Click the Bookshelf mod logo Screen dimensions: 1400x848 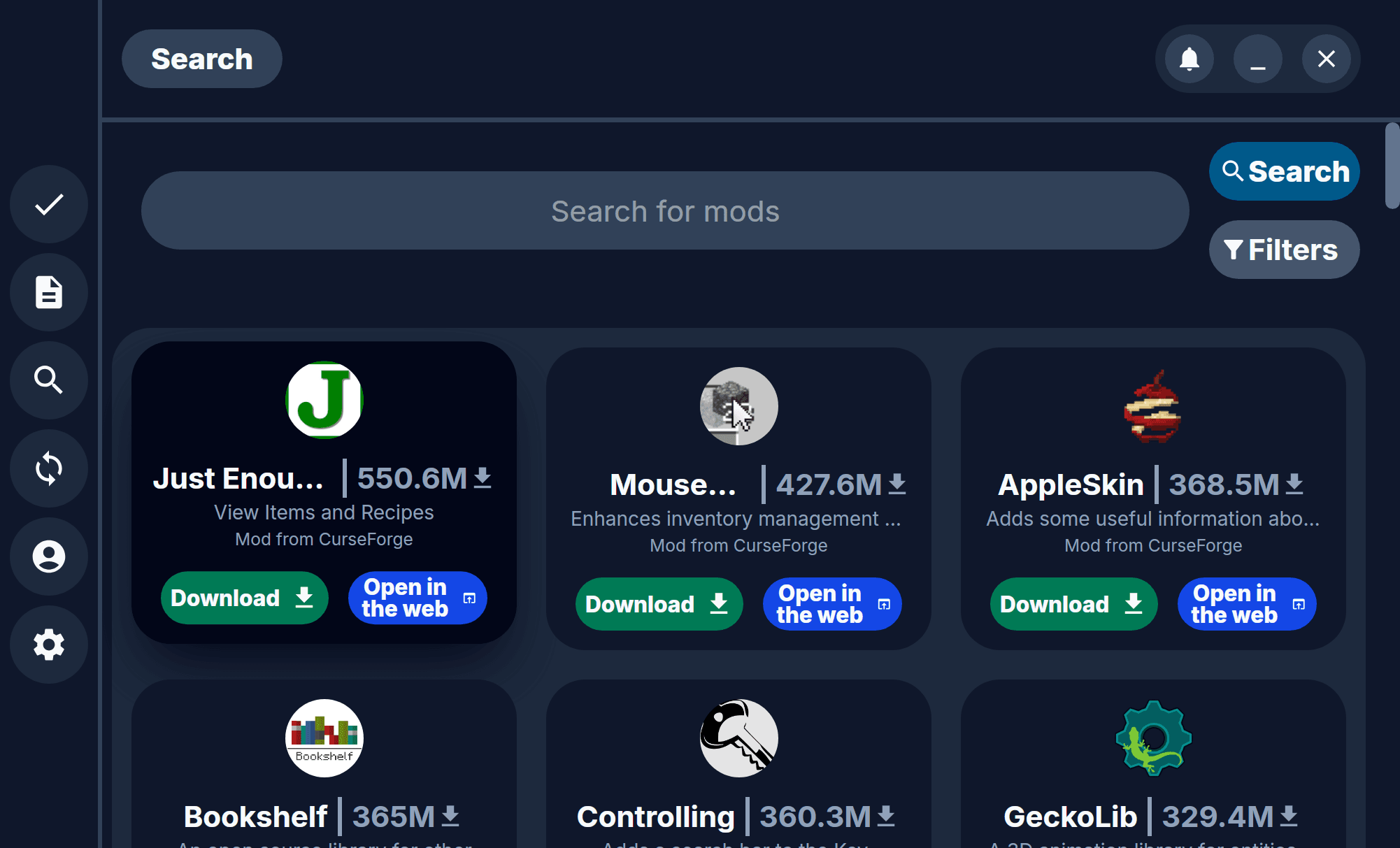[324, 738]
